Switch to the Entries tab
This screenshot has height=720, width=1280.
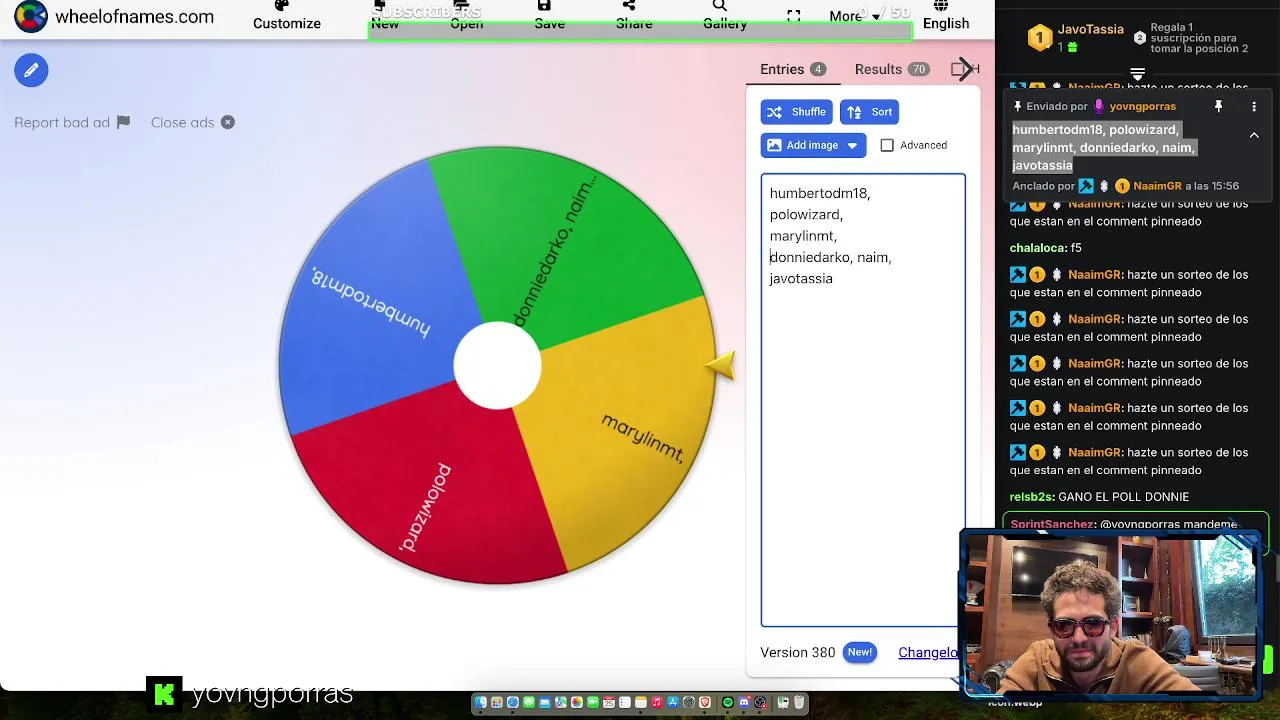coord(792,69)
